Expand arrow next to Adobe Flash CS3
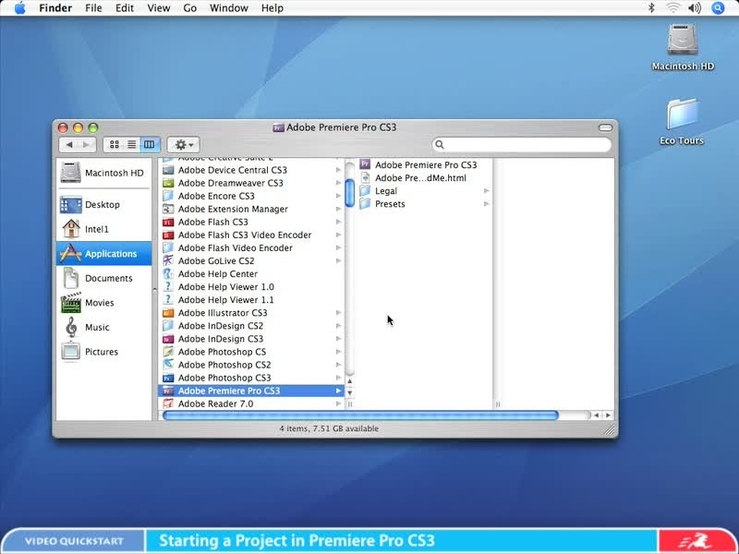The image size is (739, 554). 338,222
